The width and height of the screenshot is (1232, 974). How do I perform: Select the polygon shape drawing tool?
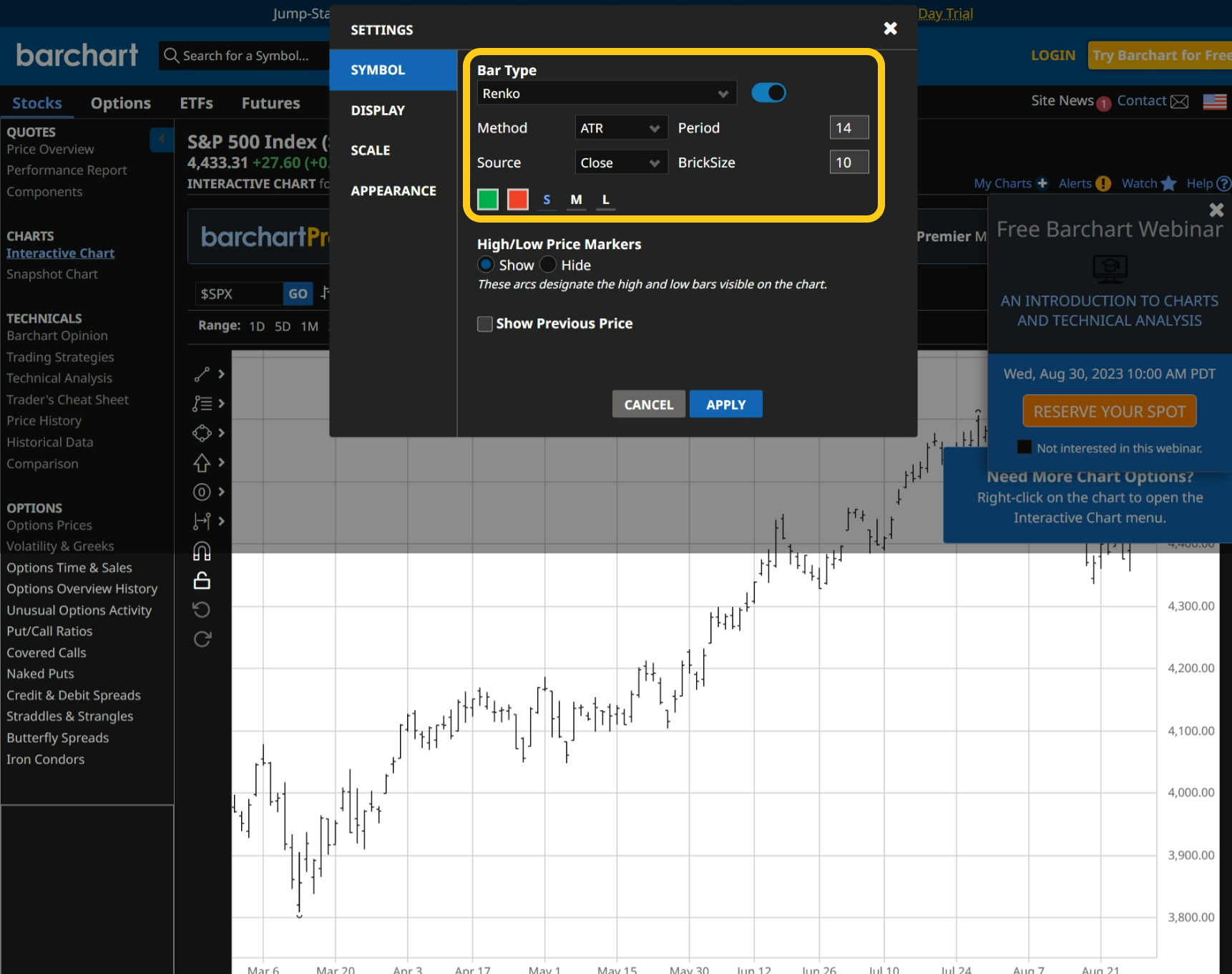200,433
